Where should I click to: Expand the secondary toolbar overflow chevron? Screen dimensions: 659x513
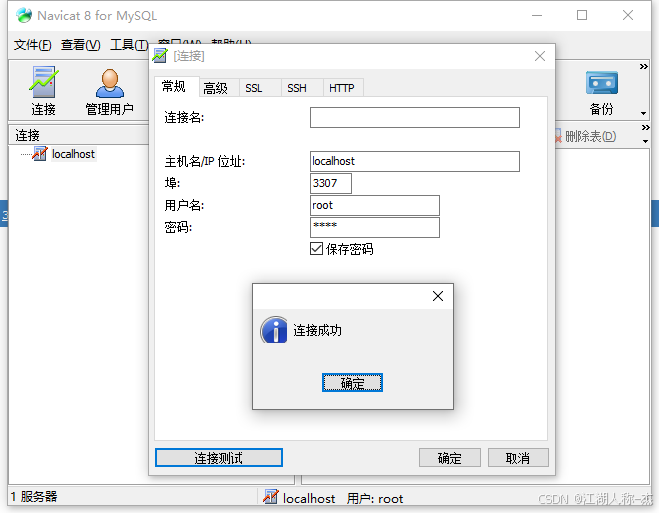pos(645,127)
